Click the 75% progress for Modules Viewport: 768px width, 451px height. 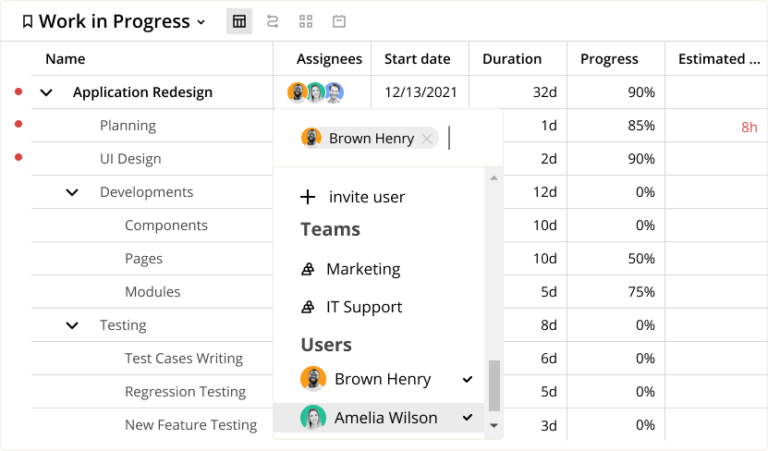641,292
